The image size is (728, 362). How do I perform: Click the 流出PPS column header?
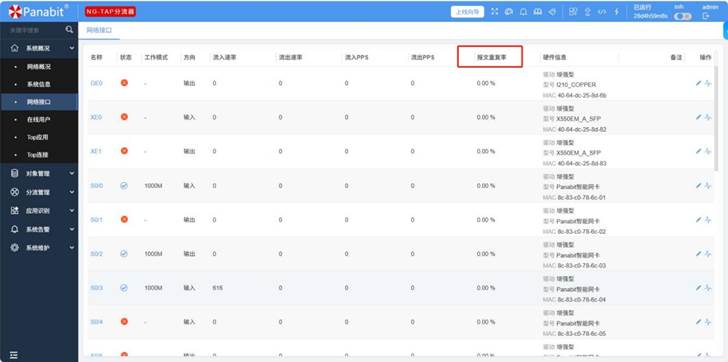tap(422, 58)
